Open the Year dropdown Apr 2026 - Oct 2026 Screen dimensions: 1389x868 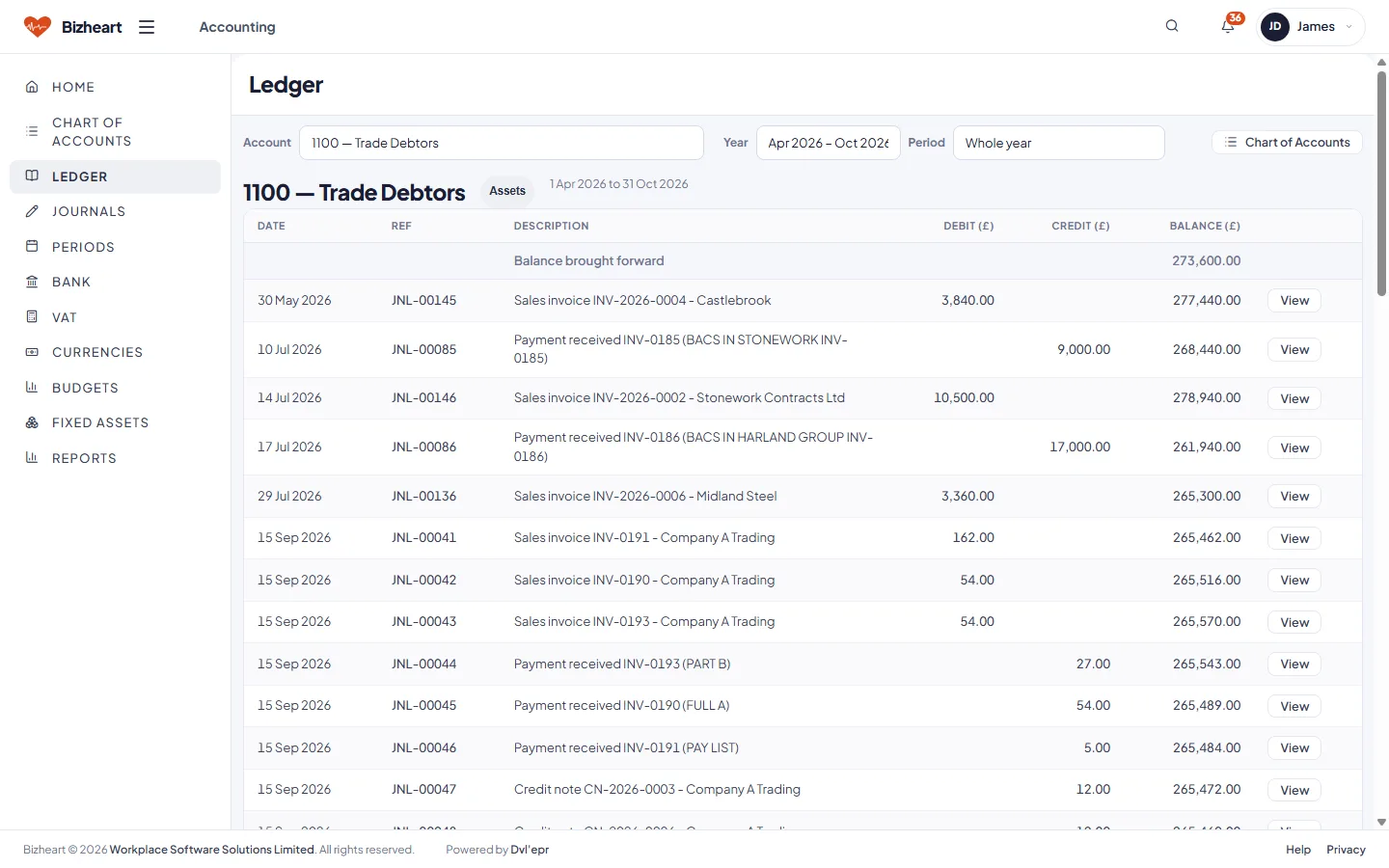829,143
